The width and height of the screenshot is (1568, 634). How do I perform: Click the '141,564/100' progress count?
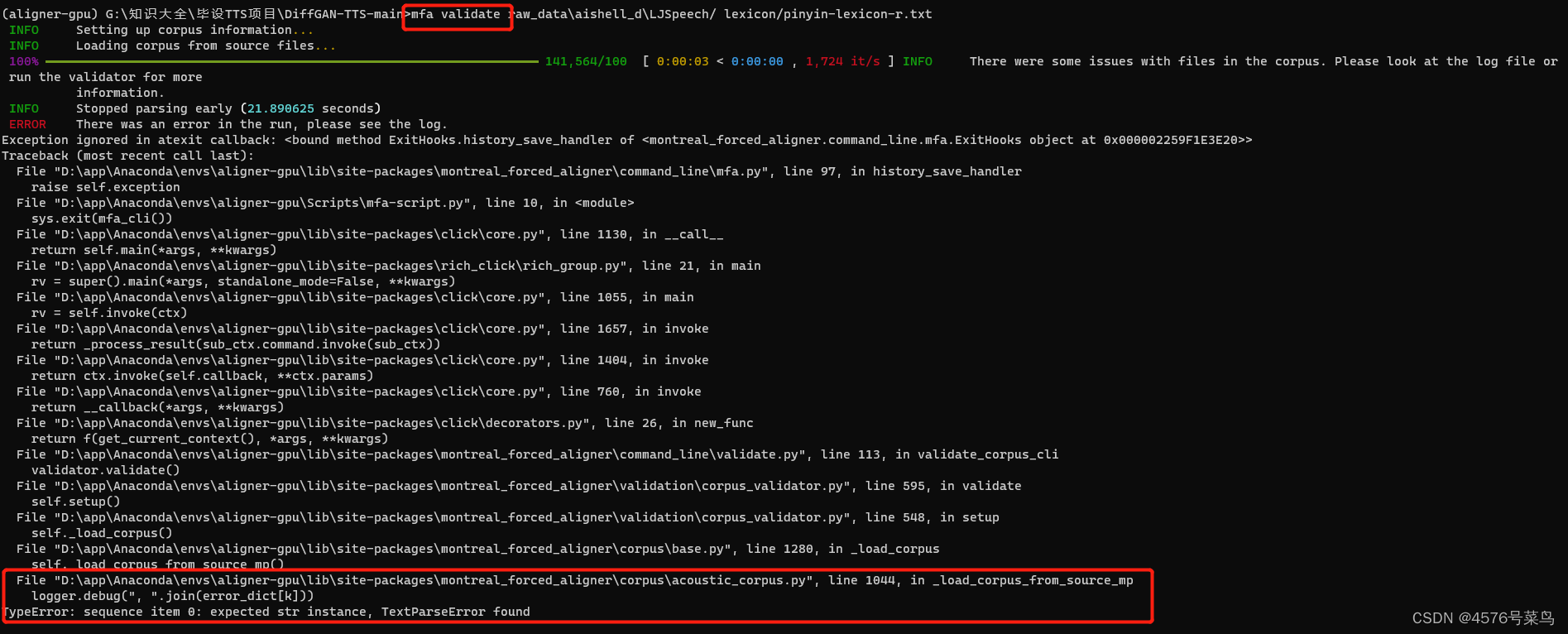point(586,61)
